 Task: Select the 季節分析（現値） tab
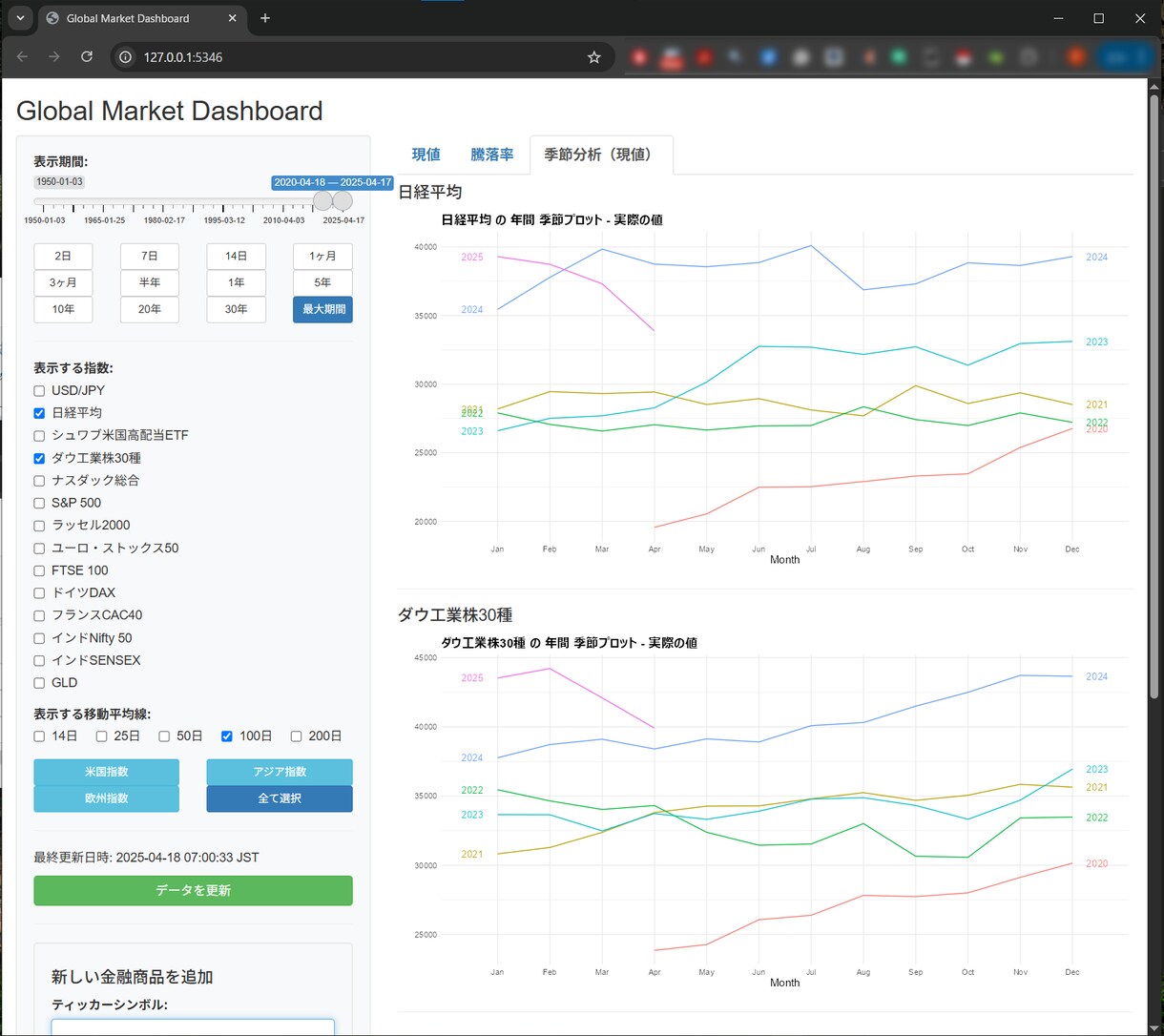point(601,155)
